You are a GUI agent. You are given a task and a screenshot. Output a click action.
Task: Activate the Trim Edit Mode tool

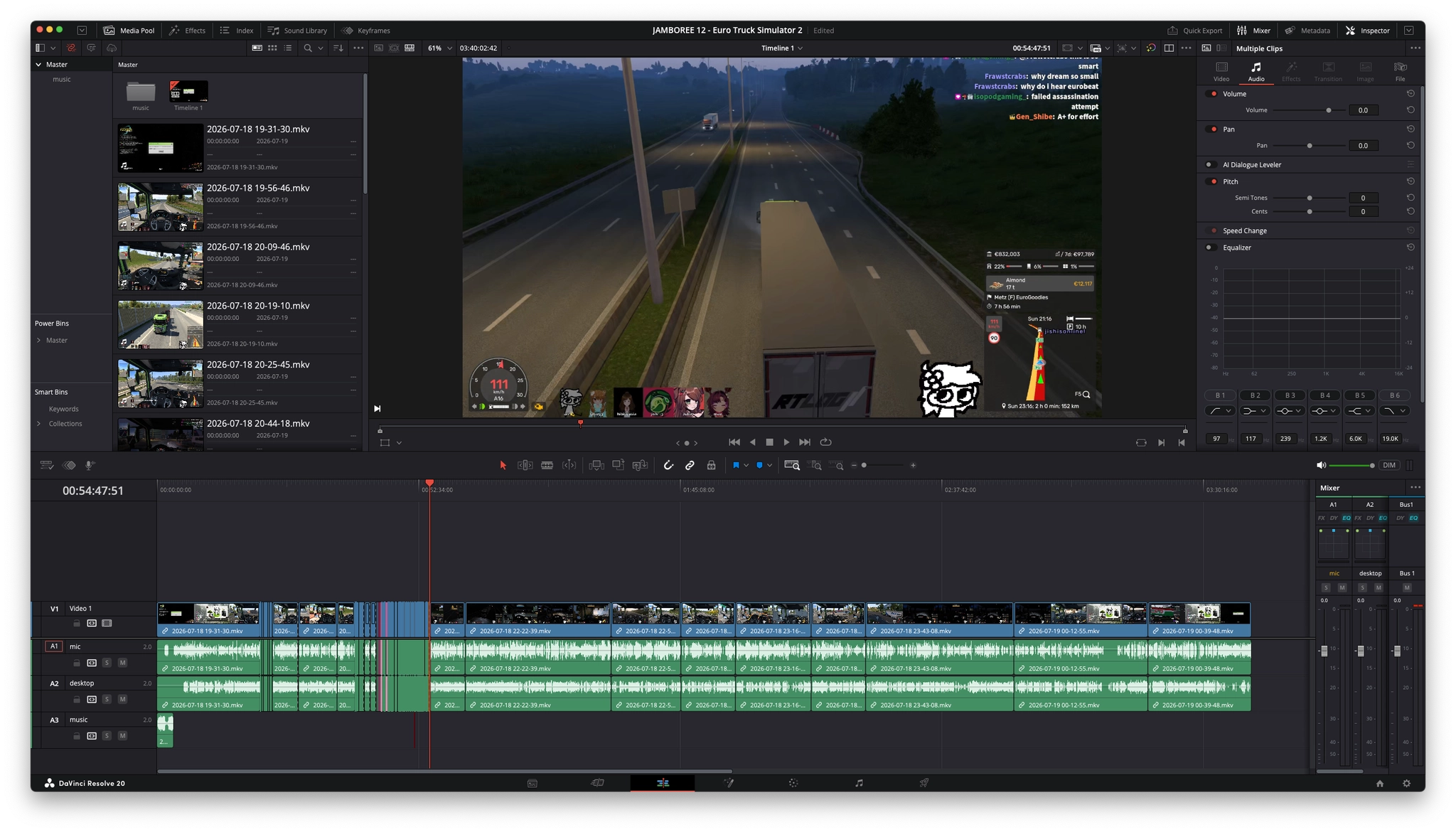[x=525, y=465]
